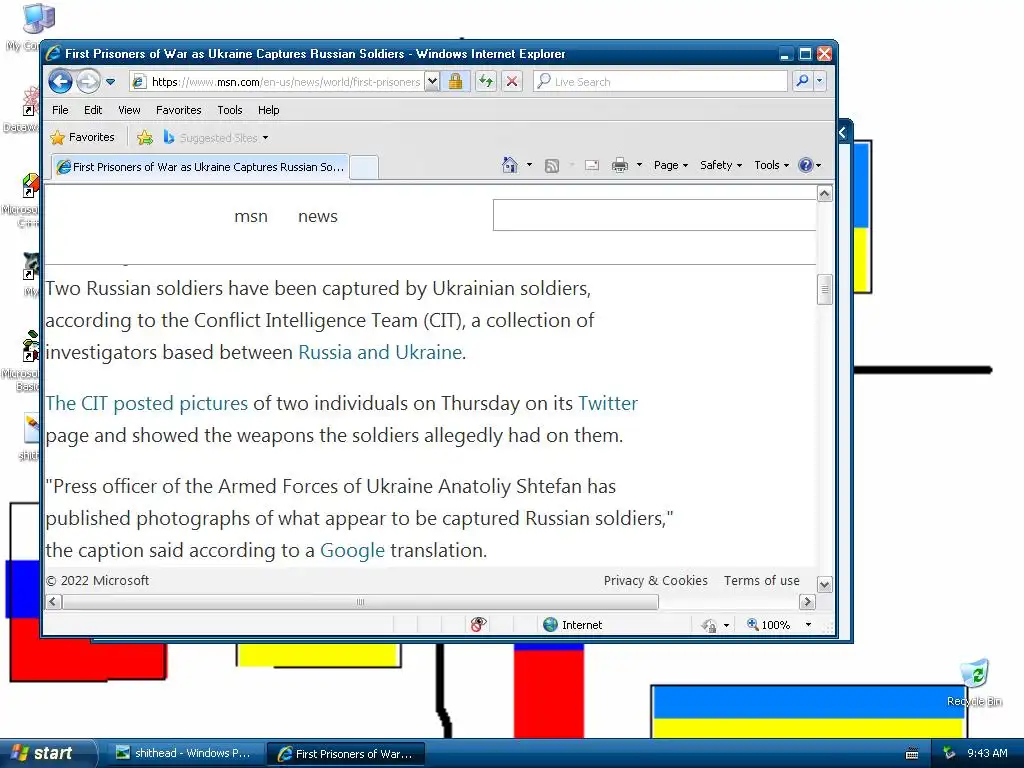1024x768 pixels.
Task: Expand the Print options dropdown arrow
Action: point(639,165)
